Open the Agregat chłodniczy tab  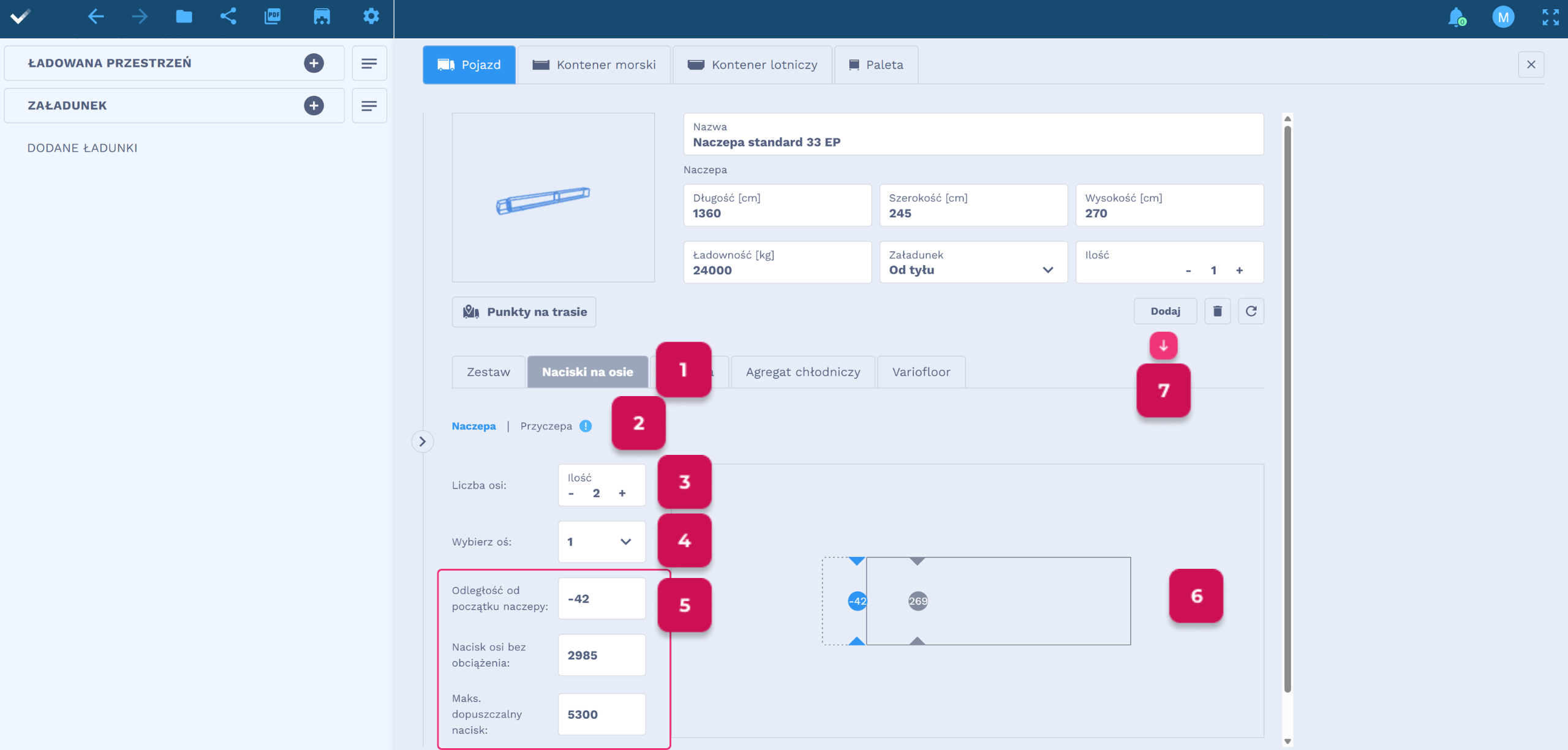[x=802, y=372]
